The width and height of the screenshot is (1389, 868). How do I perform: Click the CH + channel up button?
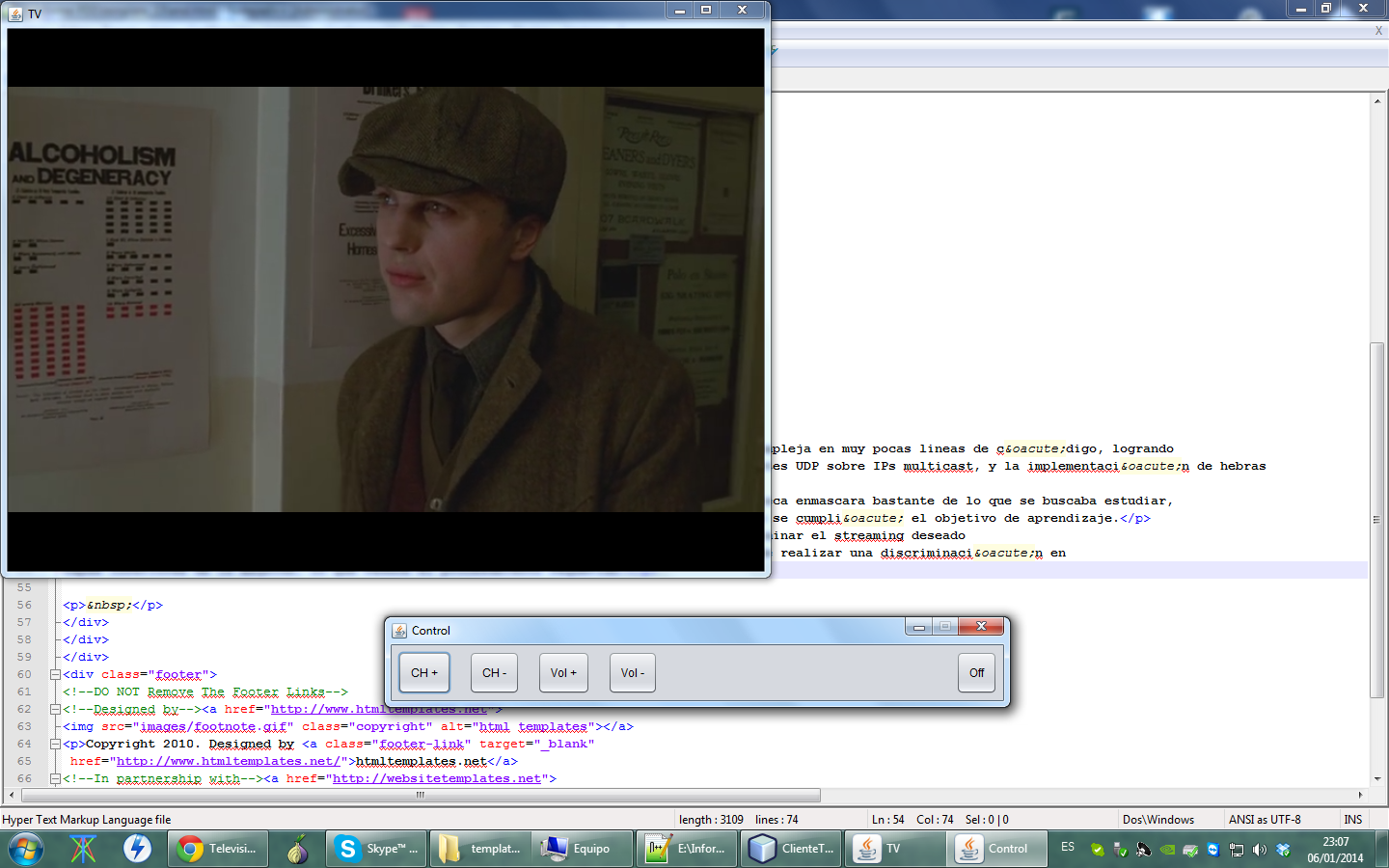point(424,673)
